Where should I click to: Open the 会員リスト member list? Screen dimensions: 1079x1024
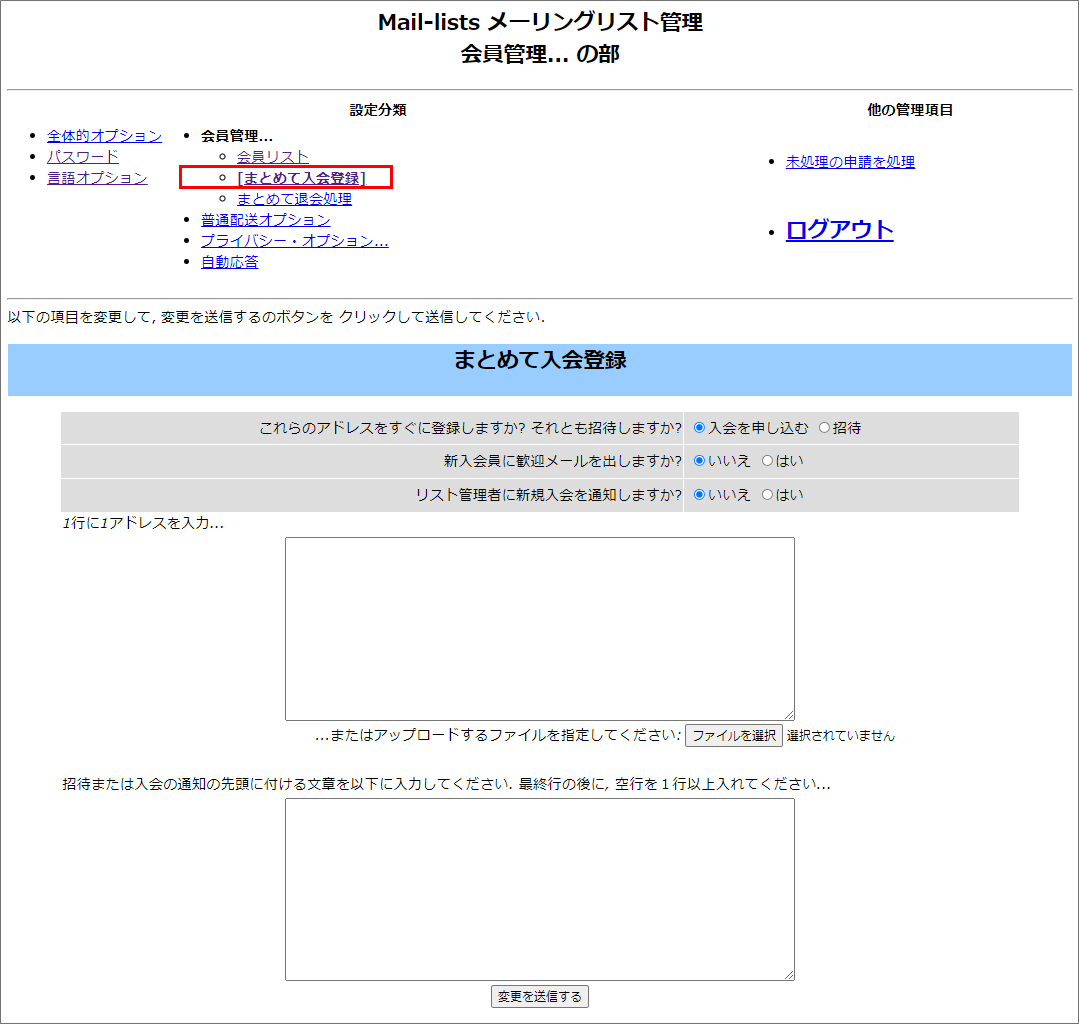pyautogui.click(x=273, y=157)
